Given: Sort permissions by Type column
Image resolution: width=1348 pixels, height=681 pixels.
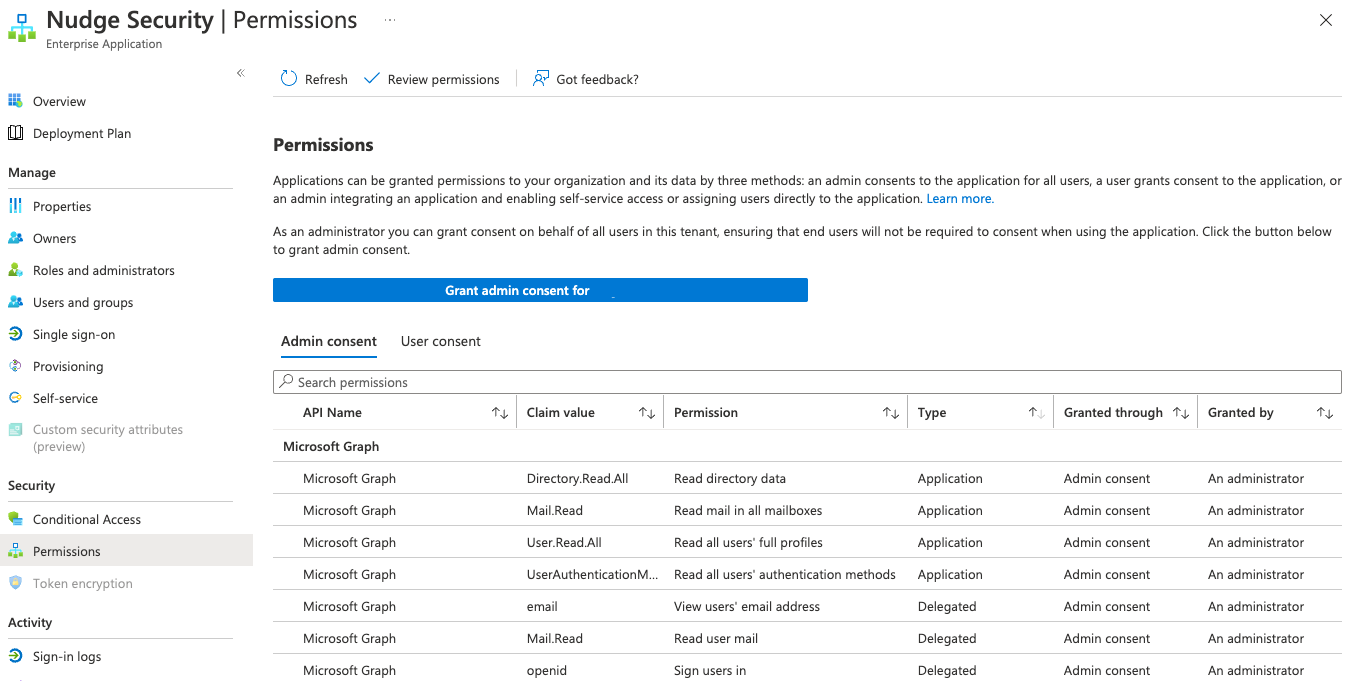Looking at the screenshot, I should (1037, 413).
